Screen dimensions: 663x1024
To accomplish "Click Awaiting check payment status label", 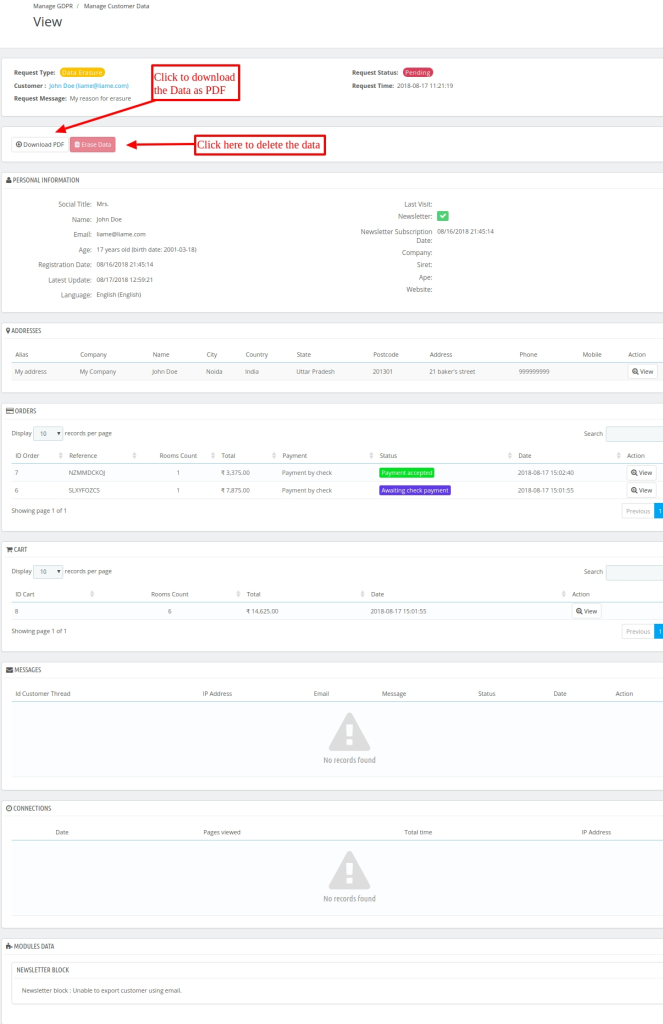I will click(x=415, y=490).
